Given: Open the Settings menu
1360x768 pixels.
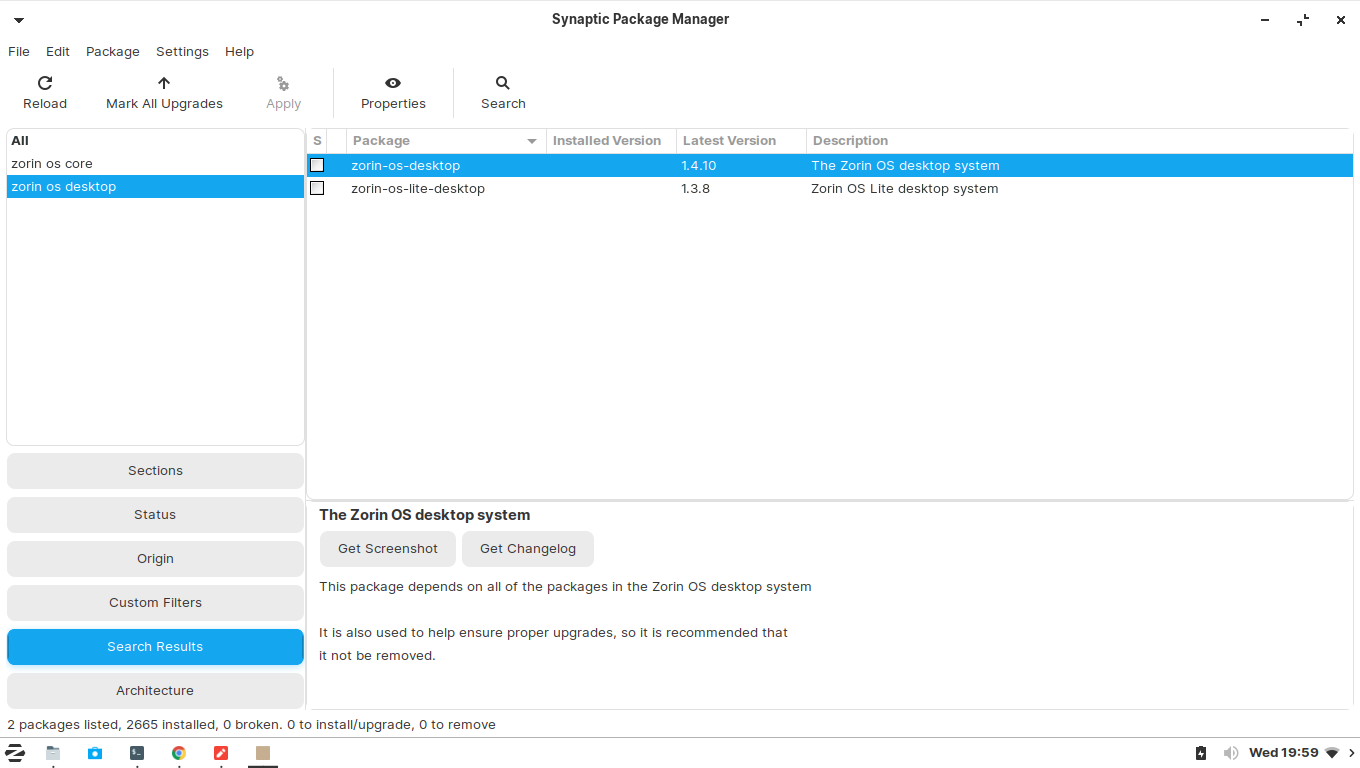Looking at the screenshot, I should (182, 52).
